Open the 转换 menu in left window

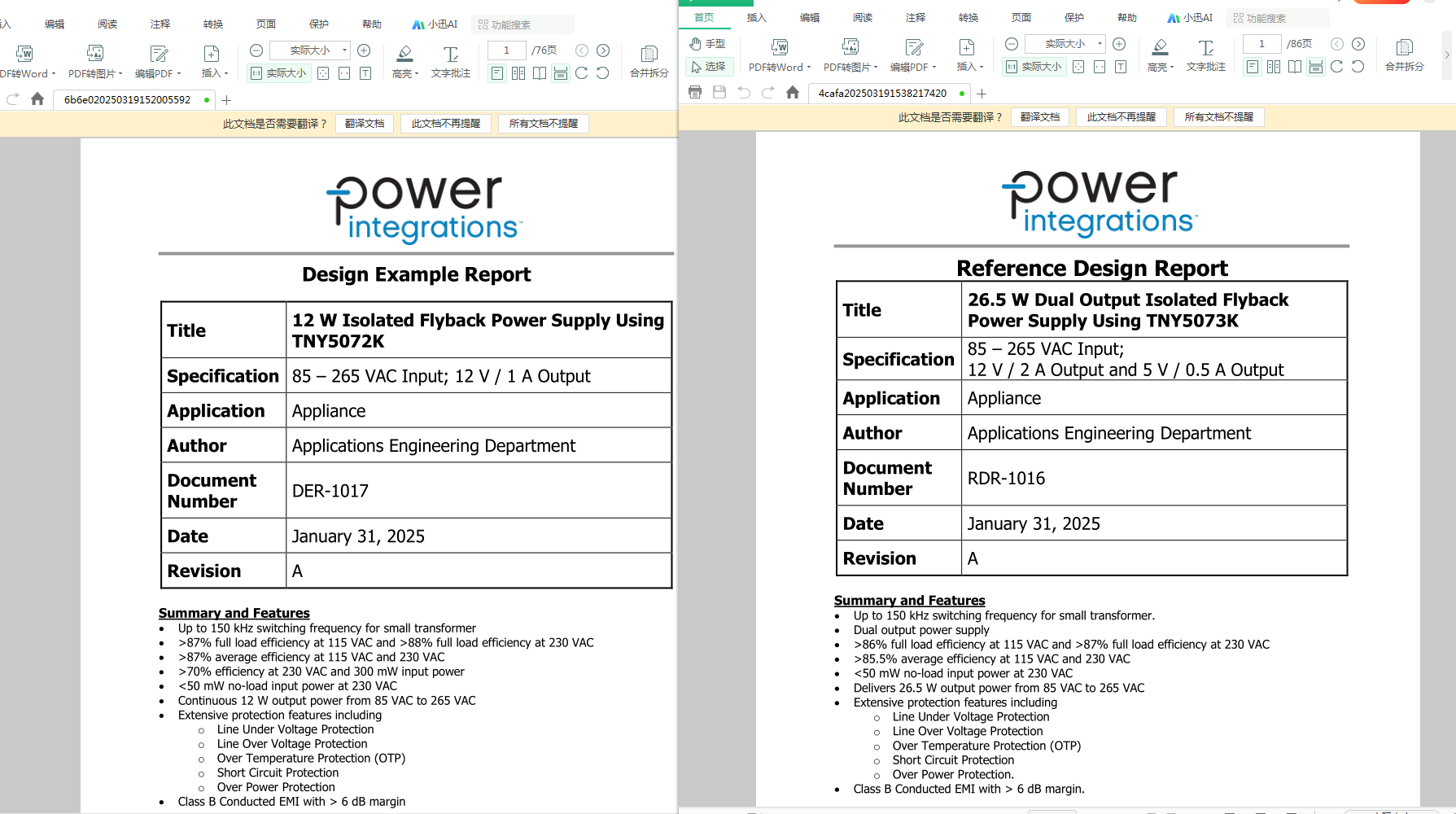213,24
